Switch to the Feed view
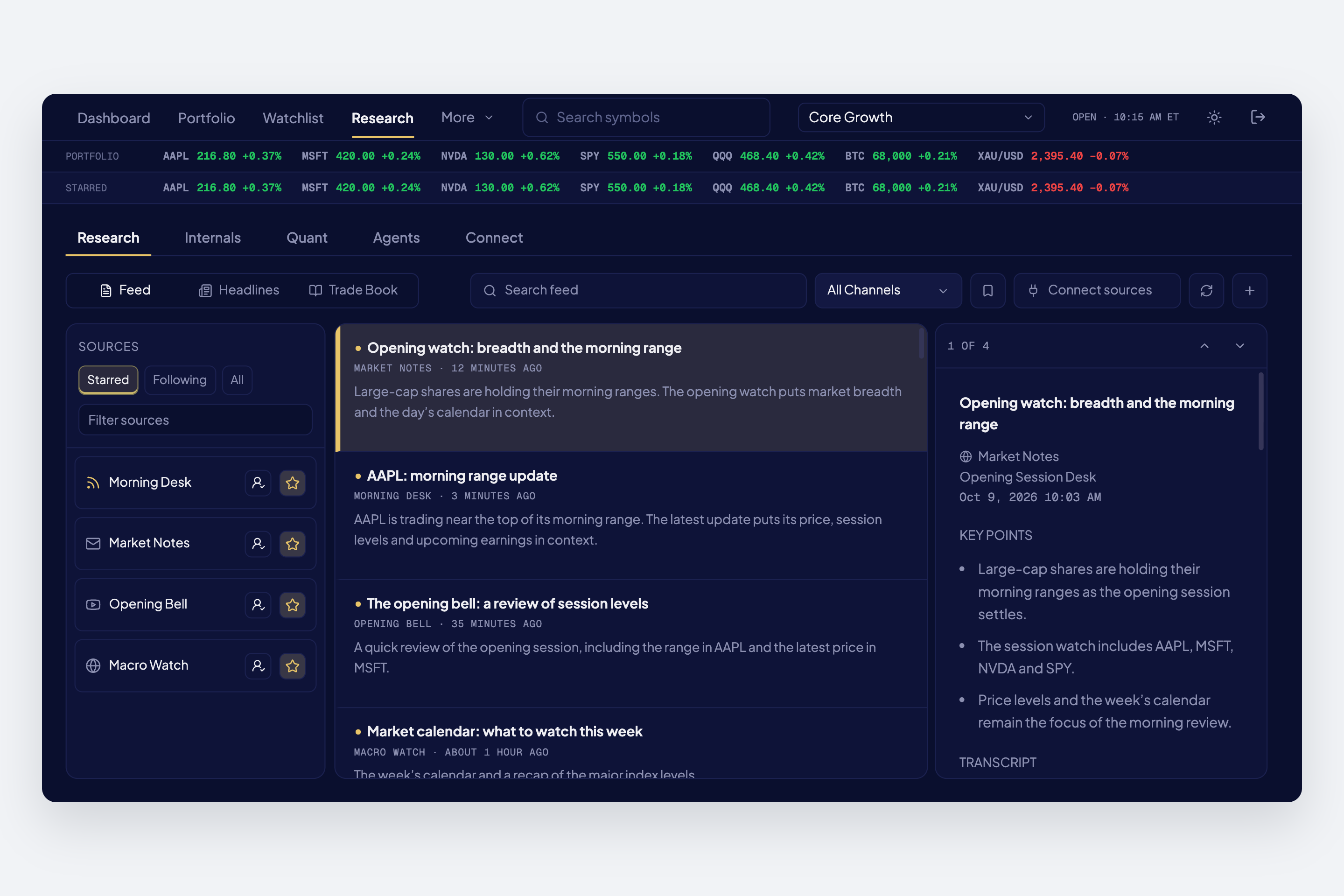 pyautogui.click(x=125, y=290)
